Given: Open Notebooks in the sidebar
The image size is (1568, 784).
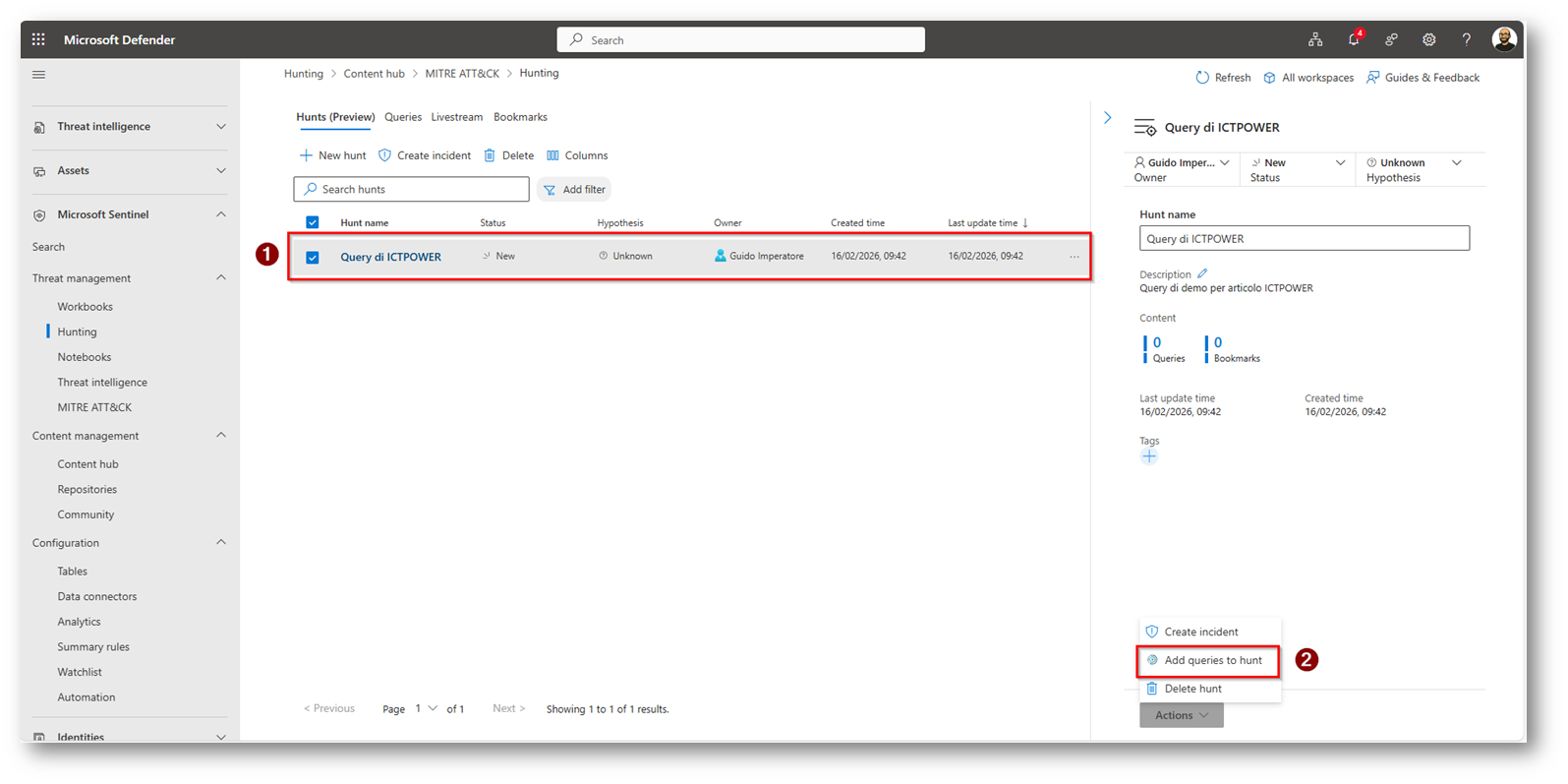Looking at the screenshot, I should (x=84, y=357).
